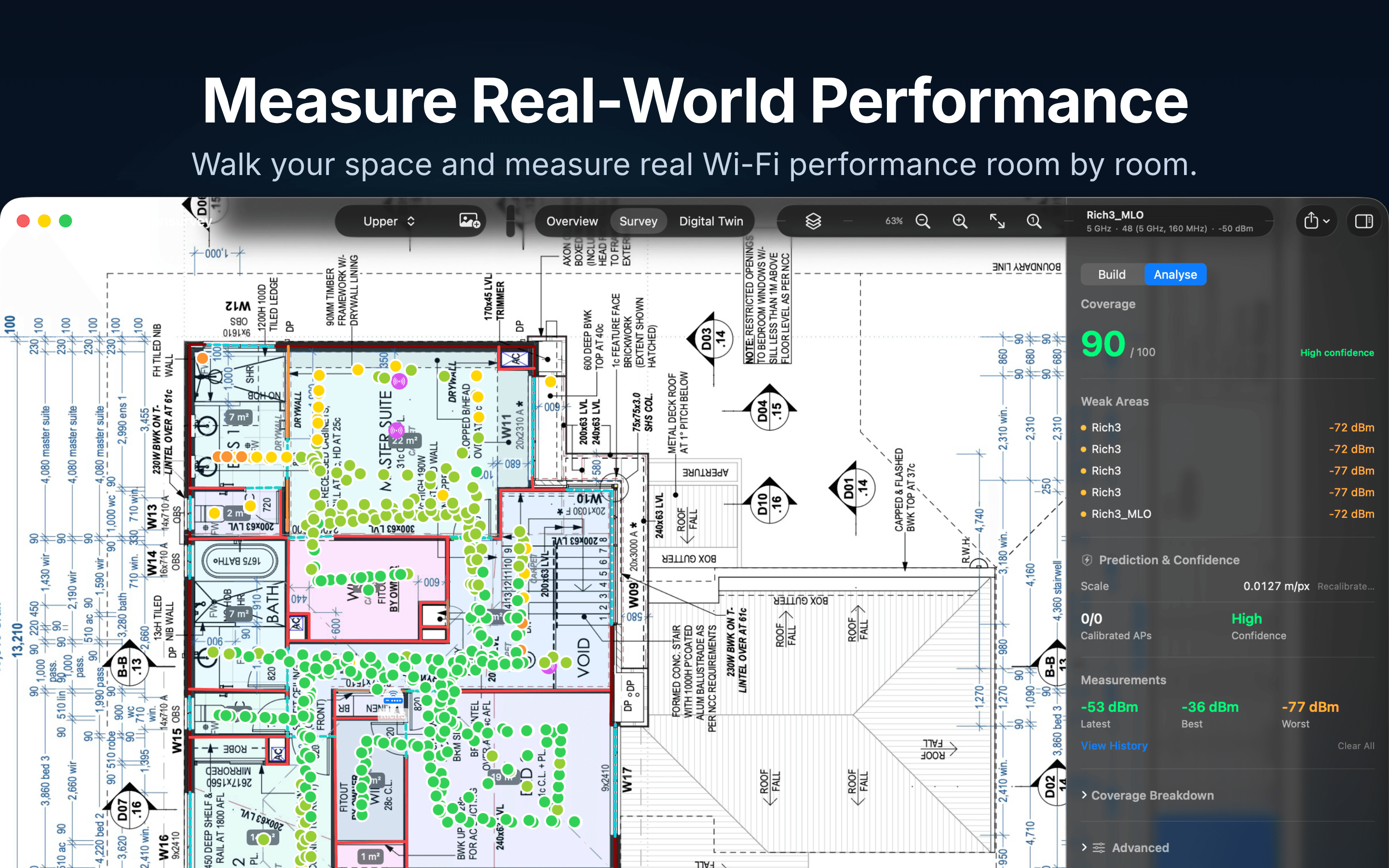Click the 0/0 Calibrated APs value
The width and height of the screenshot is (1389, 868).
1091,619
